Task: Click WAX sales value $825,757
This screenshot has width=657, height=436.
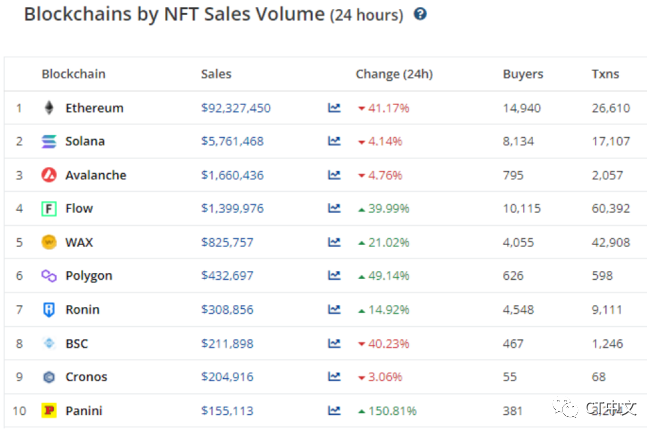Action: click(227, 242)
